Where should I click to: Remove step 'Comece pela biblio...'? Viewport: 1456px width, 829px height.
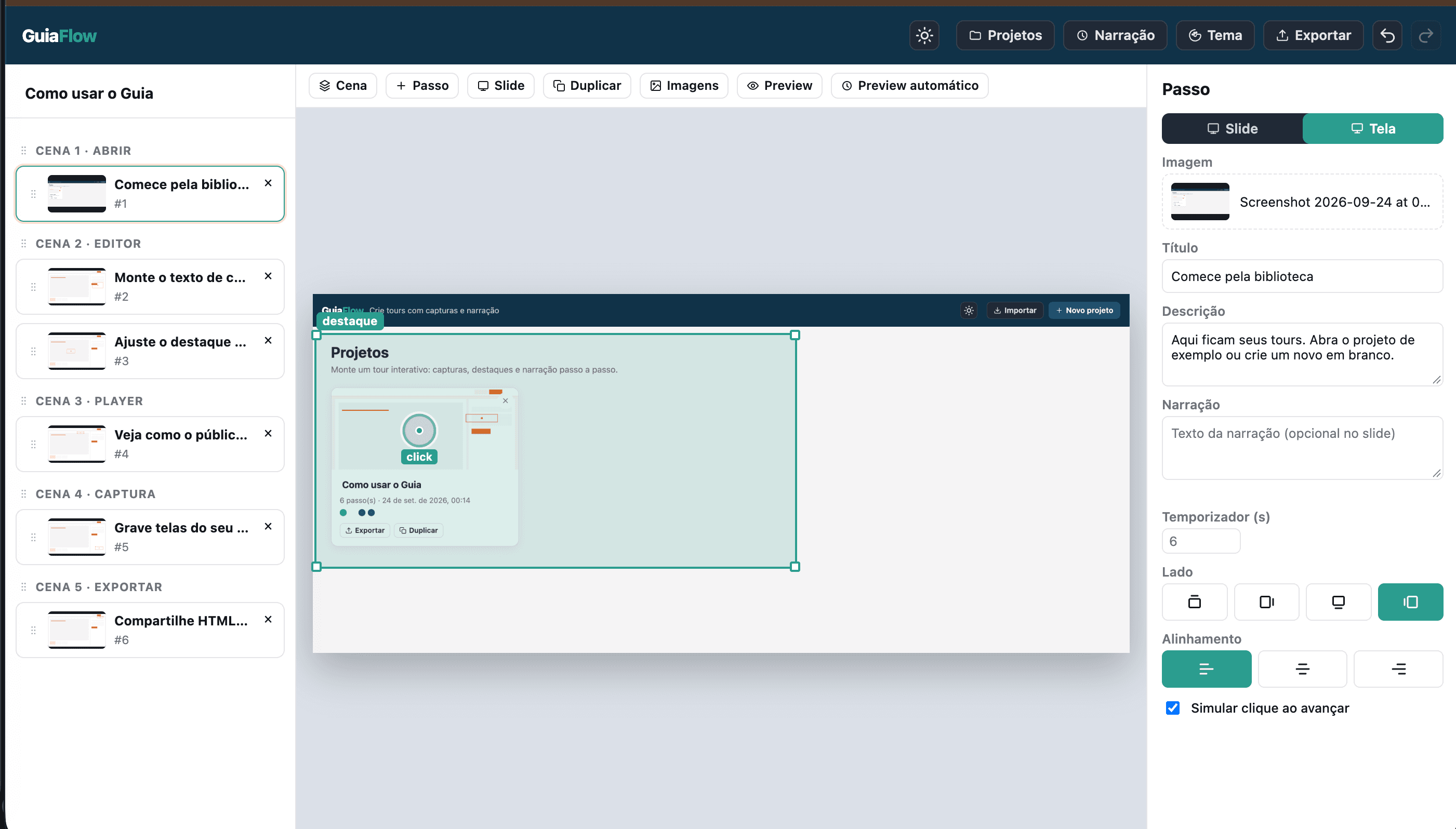268,183
